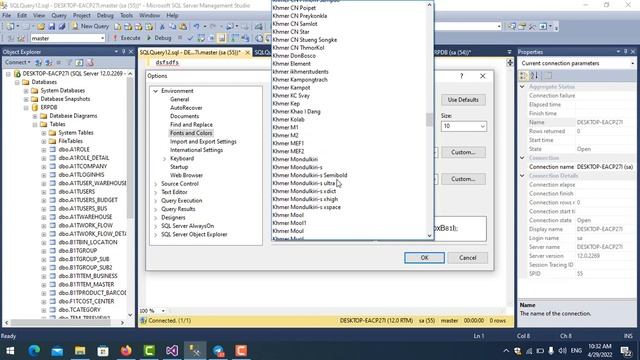This screenshot has height=360, width=640.
Task: Click the Save icon in toolbar
Action: tap(51, 27)
